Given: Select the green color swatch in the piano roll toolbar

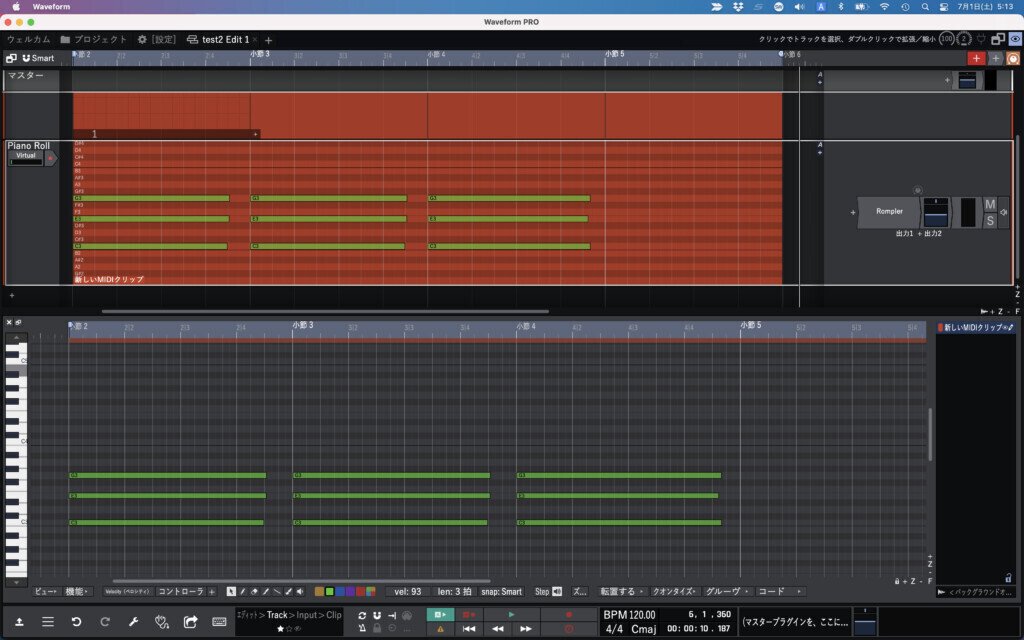Looking at the screenshot, I should (330, 590).
